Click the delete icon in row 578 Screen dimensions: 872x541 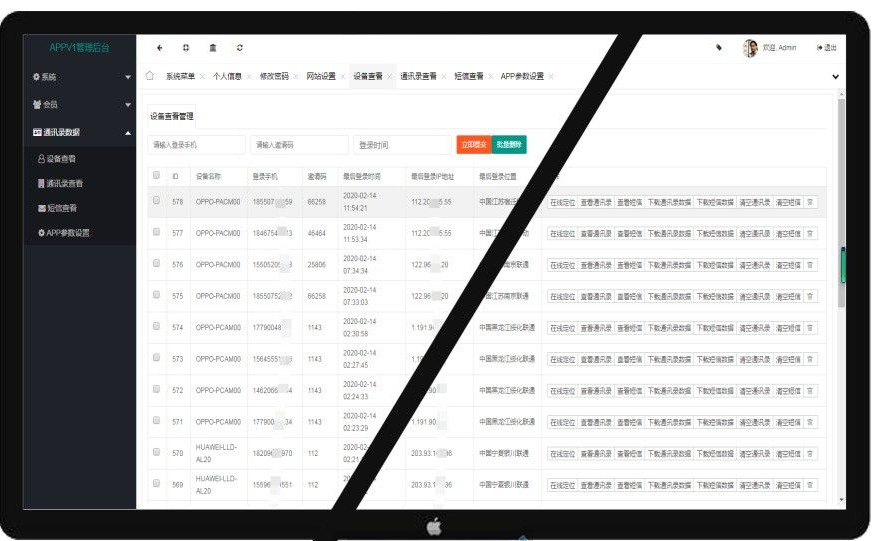(x=810, y=202)
